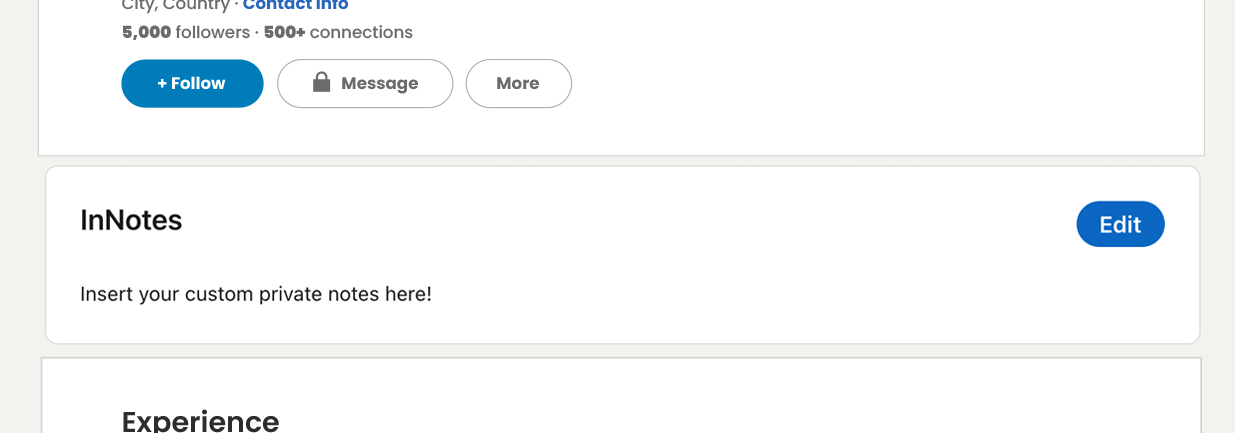The height and width of the screenshot is (433, 1235).
Task: Select the InNotes heading
Action: pyautogui.click(x=131, y=220)
